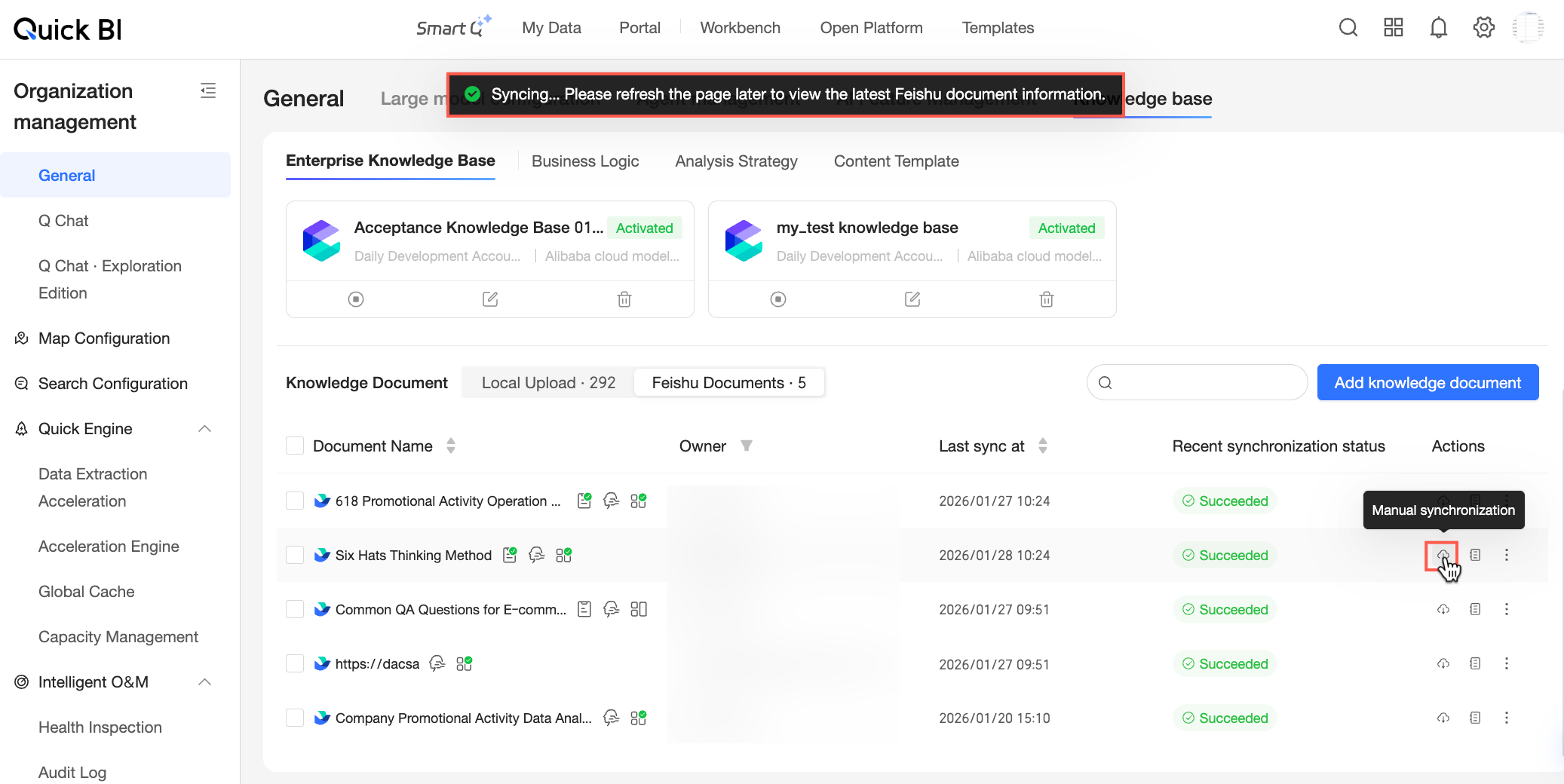Sort by Last sync at
The width and height of the screenshot is (1564, 784).
click(1043, 446)
